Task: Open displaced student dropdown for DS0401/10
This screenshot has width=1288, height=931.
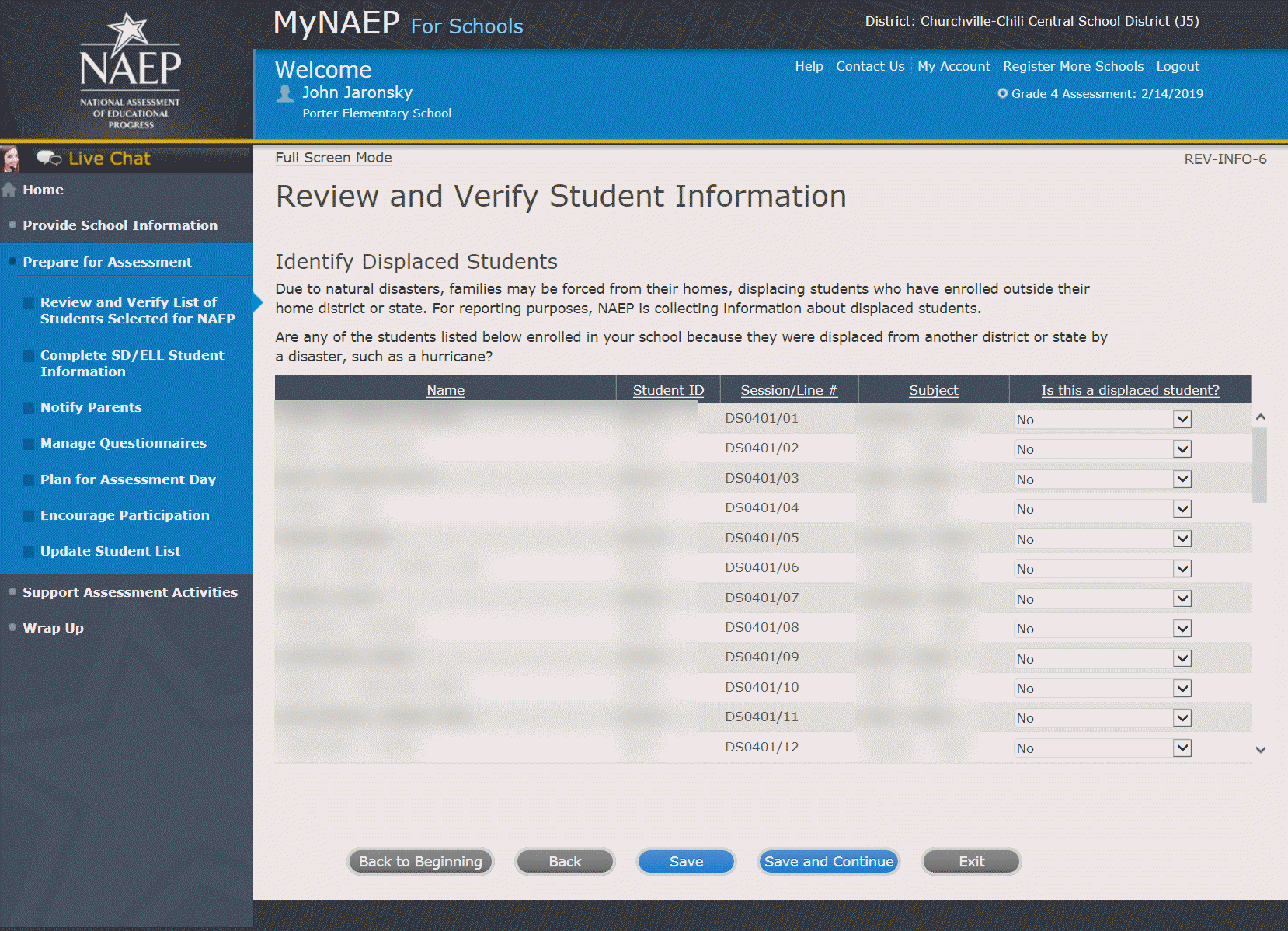Action: tap(1103, 689)
